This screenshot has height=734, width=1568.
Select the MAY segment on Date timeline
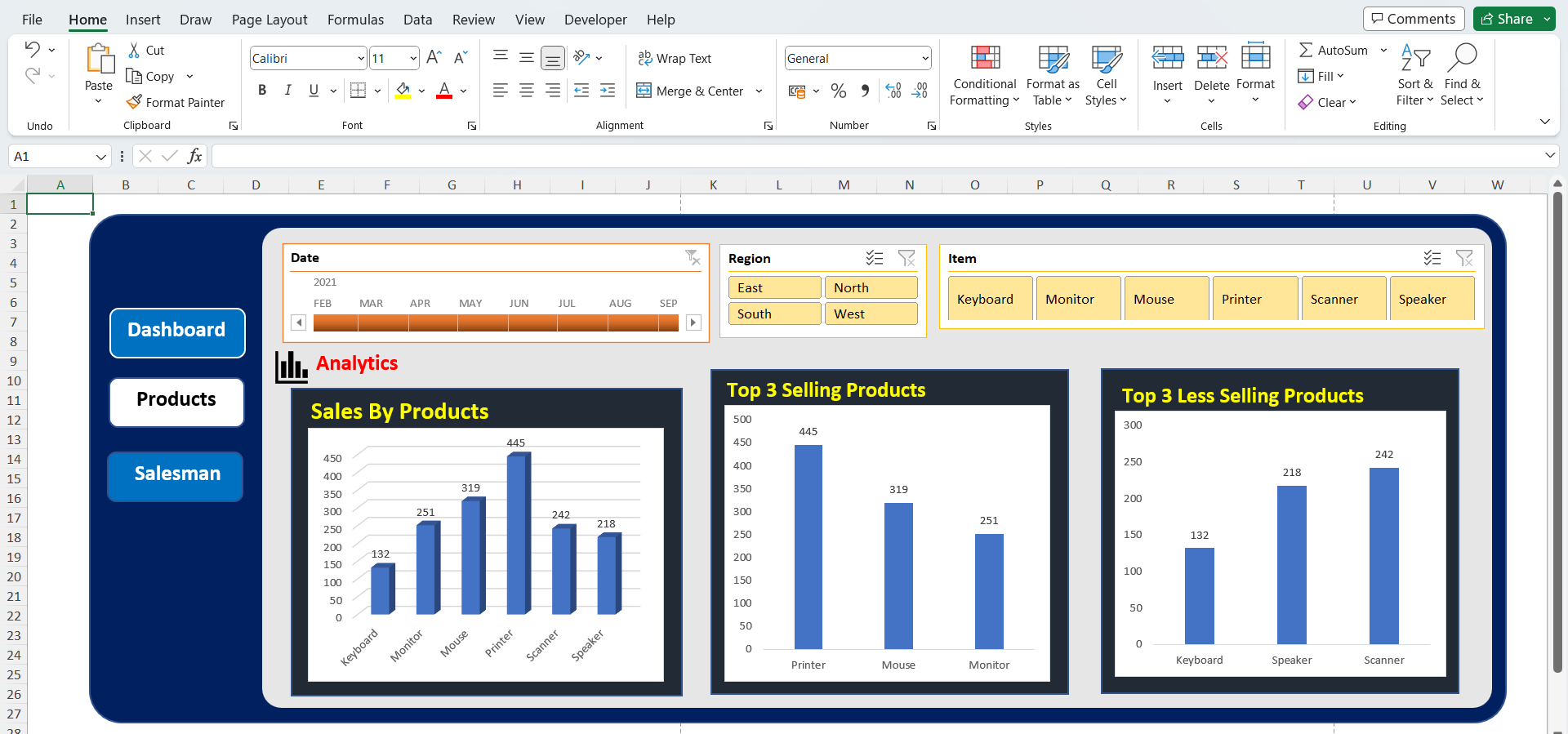[x=483, y=323]
